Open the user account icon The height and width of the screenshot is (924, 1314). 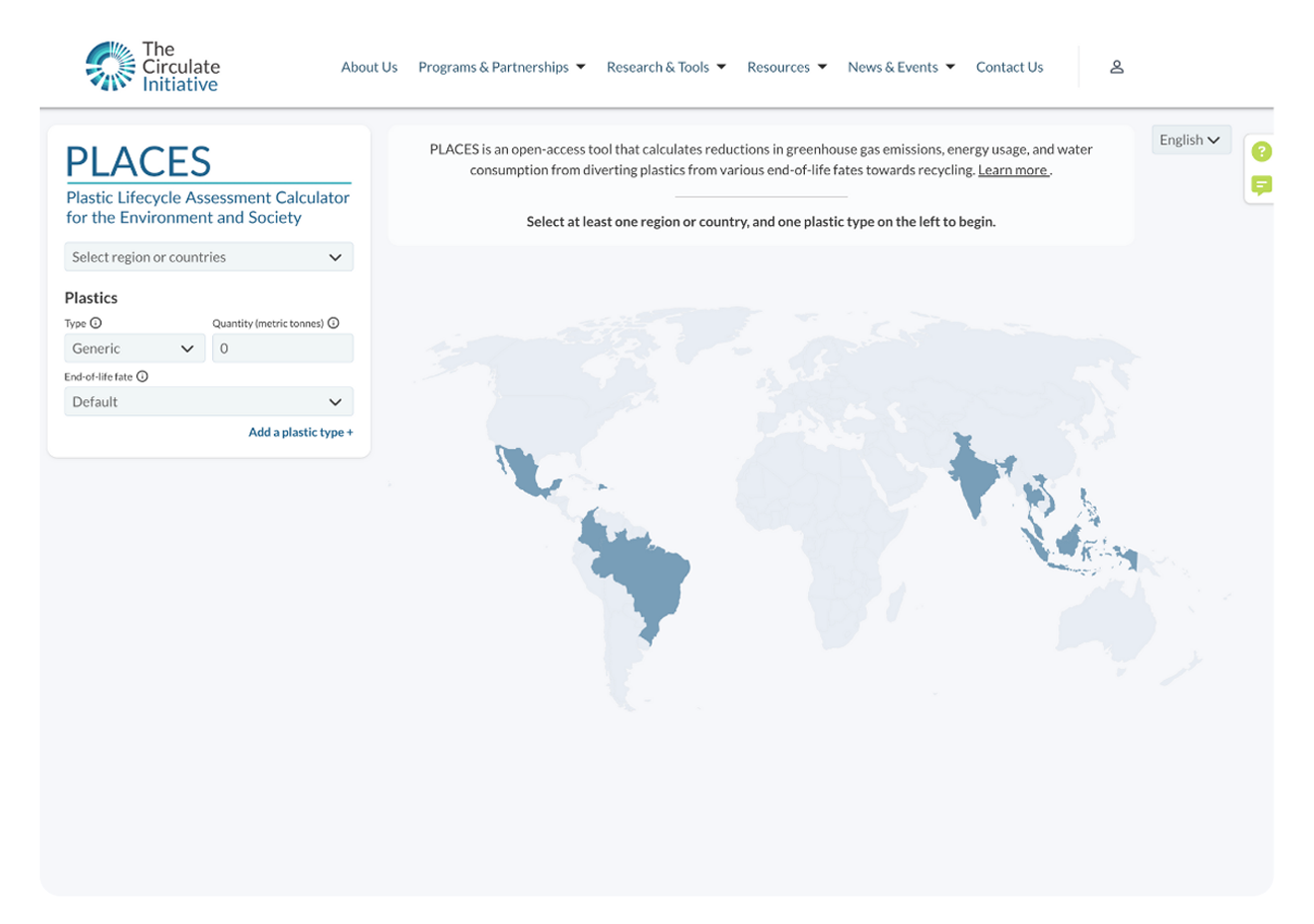click(1117, 67)
